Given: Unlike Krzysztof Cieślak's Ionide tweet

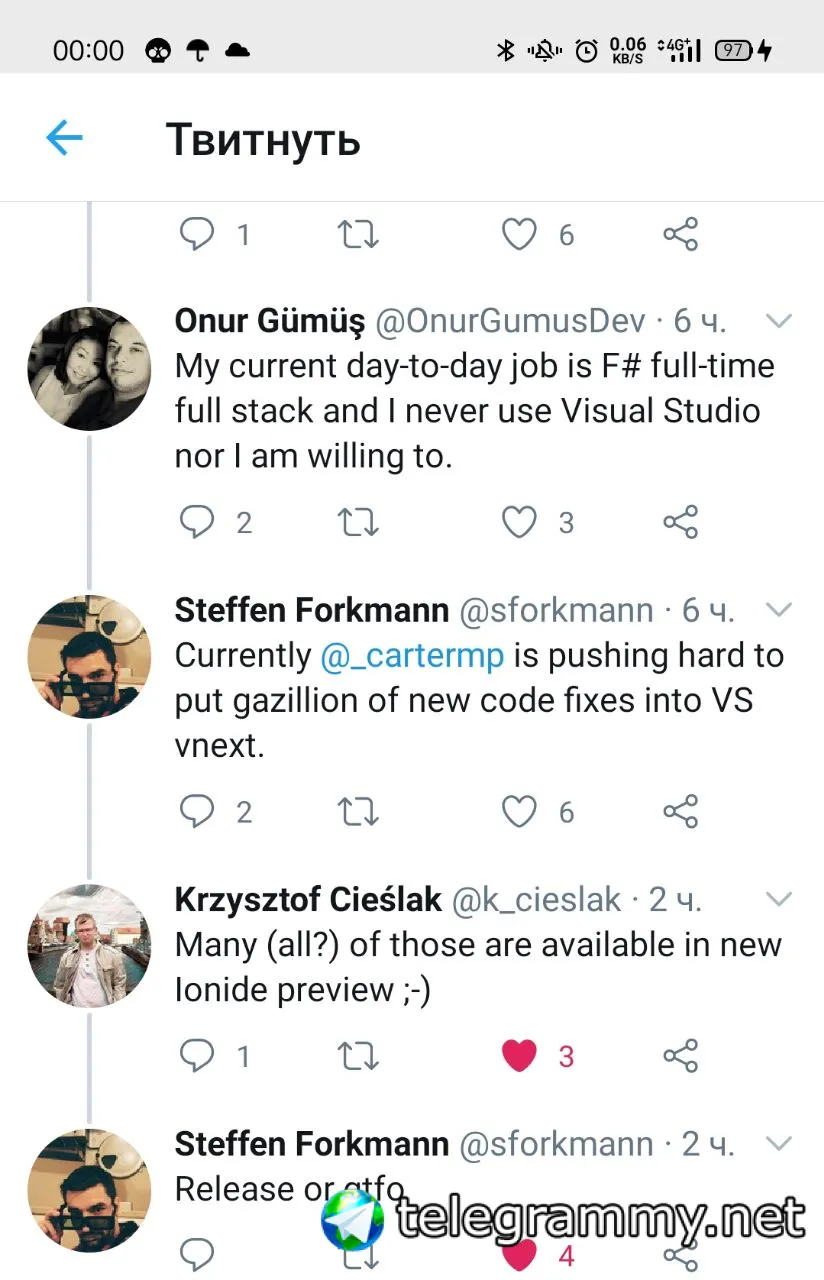Looking at the screenshot, I should coord(519,1056).
